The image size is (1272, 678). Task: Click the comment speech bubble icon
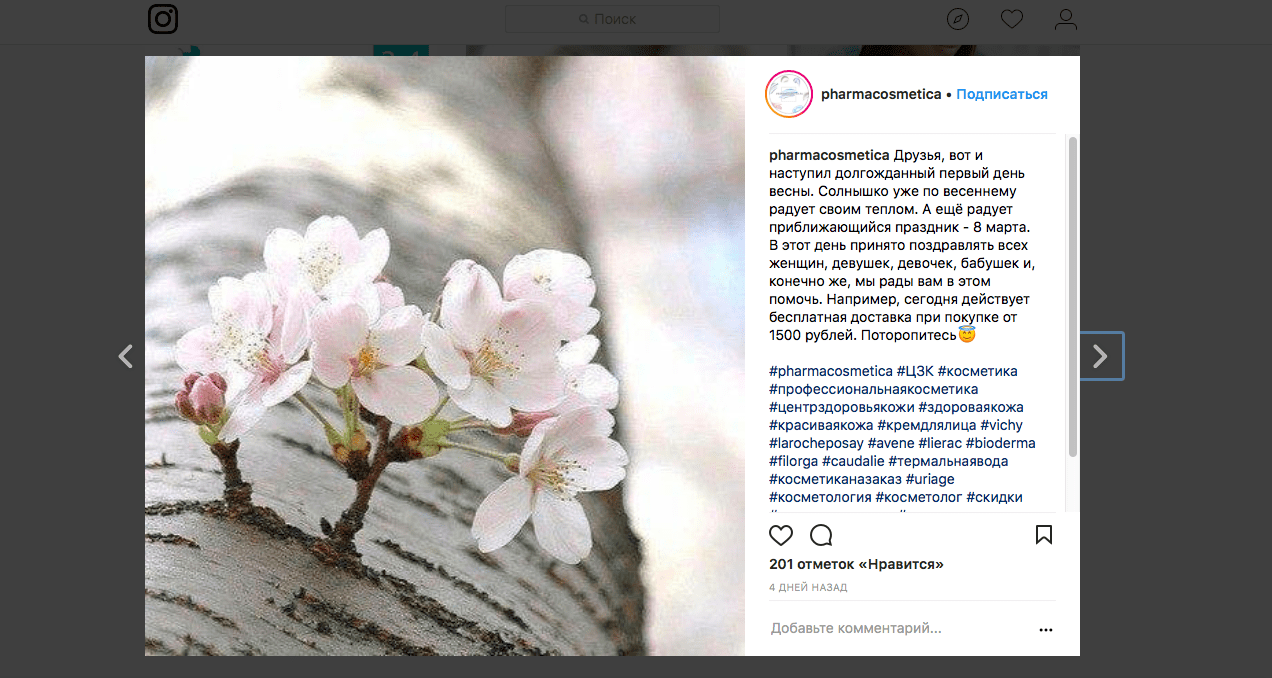click(821, 535)
